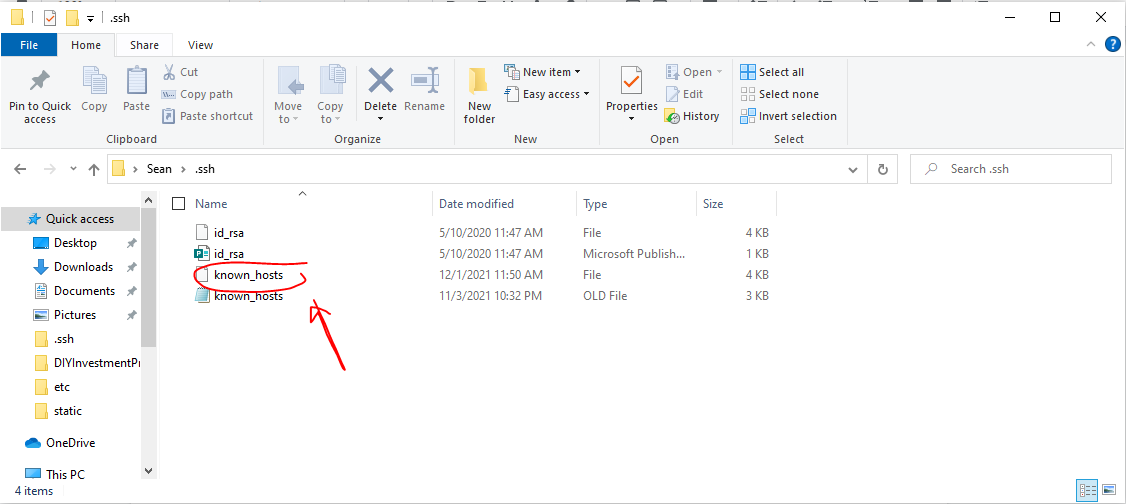Open the Move to menu
Image resolution: width=1126 pixels, height=504 pixels.
point(288,96)
